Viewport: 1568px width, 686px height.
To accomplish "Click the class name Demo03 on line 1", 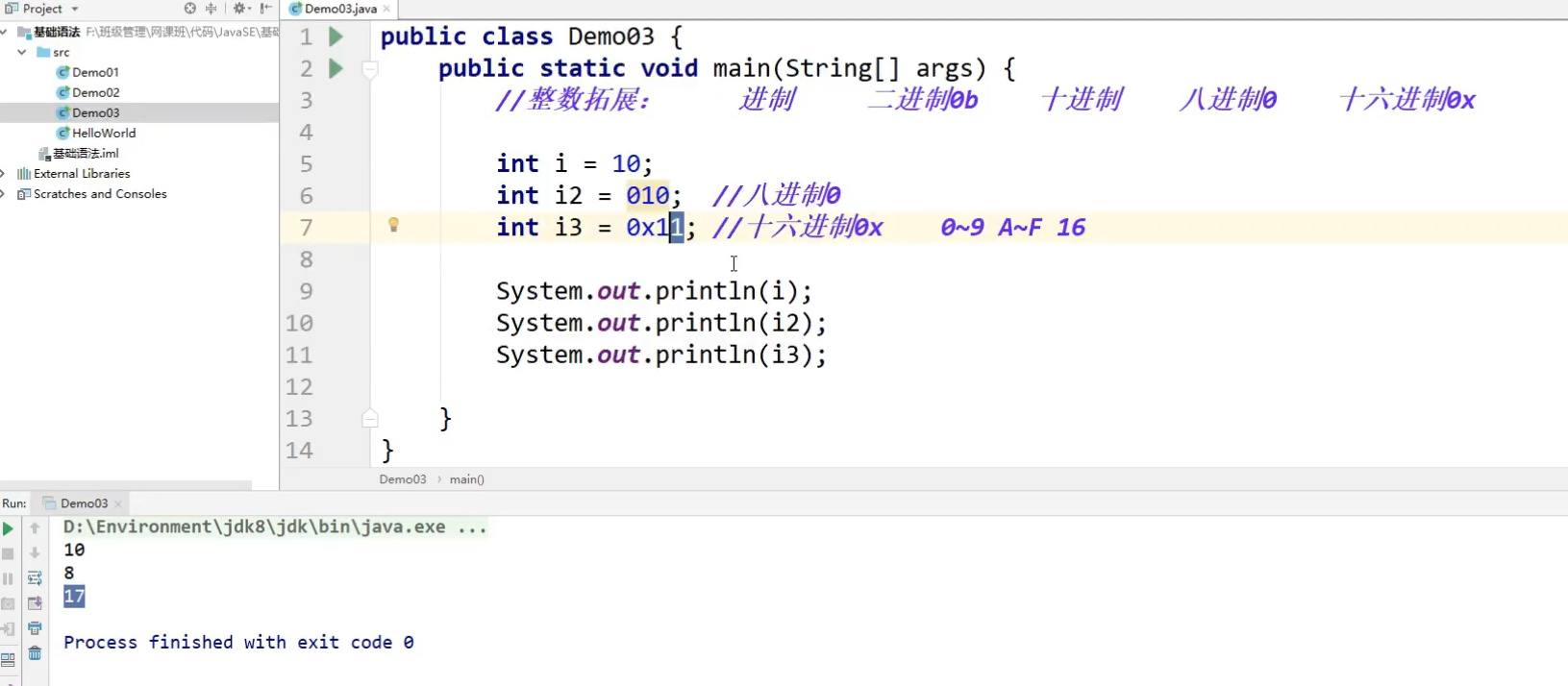I will pyautogui.click(x=610, y=37).
